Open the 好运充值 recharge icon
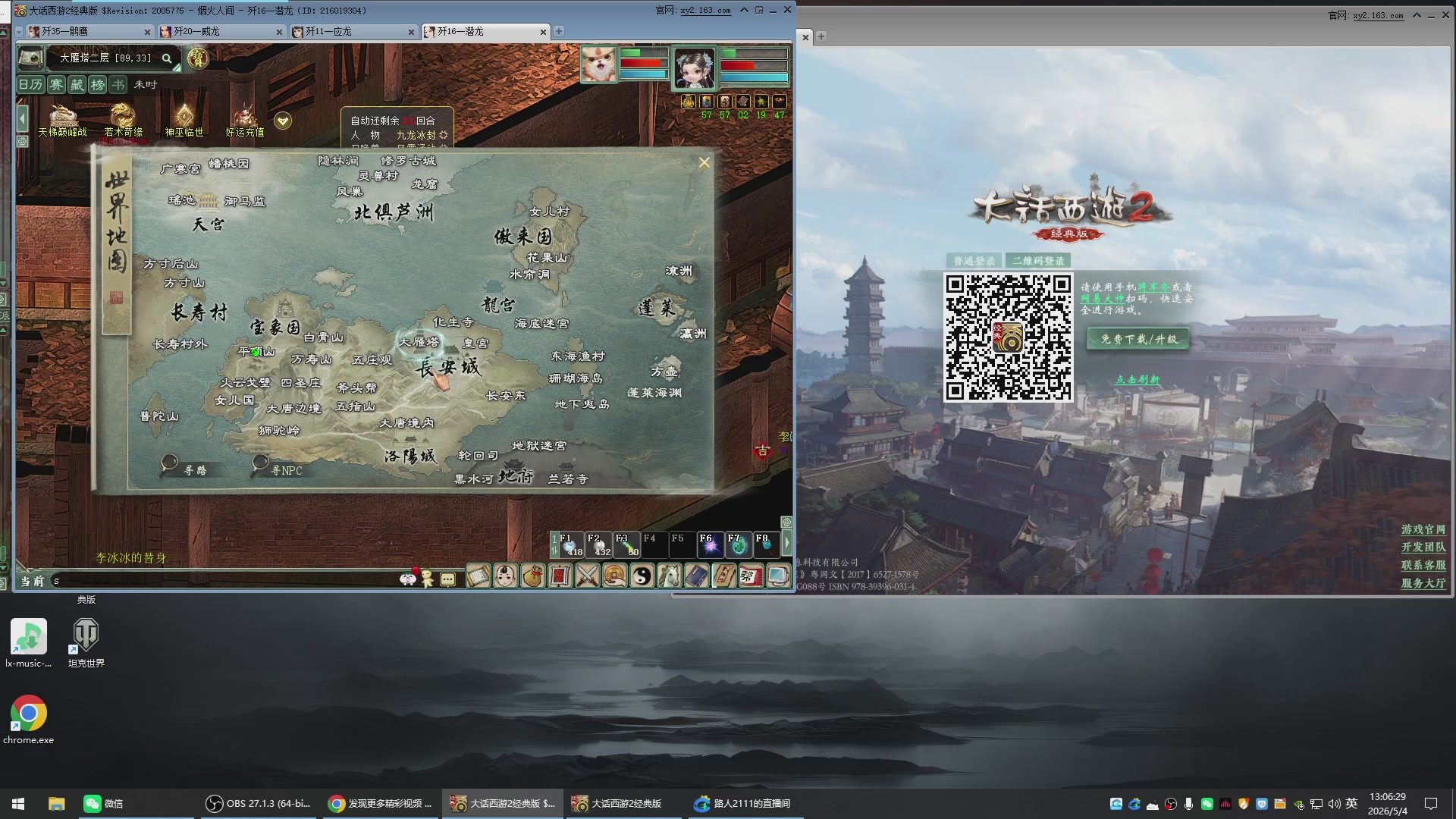 244,120
